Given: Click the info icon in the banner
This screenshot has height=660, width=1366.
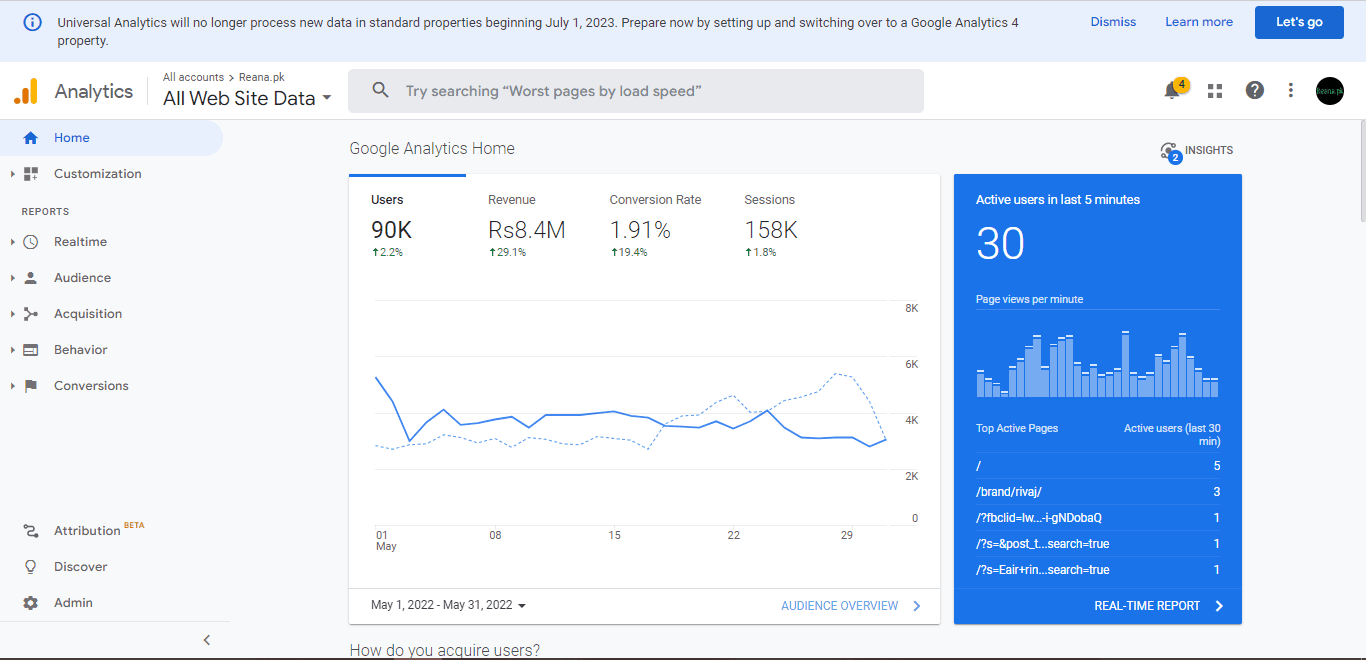Looking at the screenshot, I should tap(33, 22).
